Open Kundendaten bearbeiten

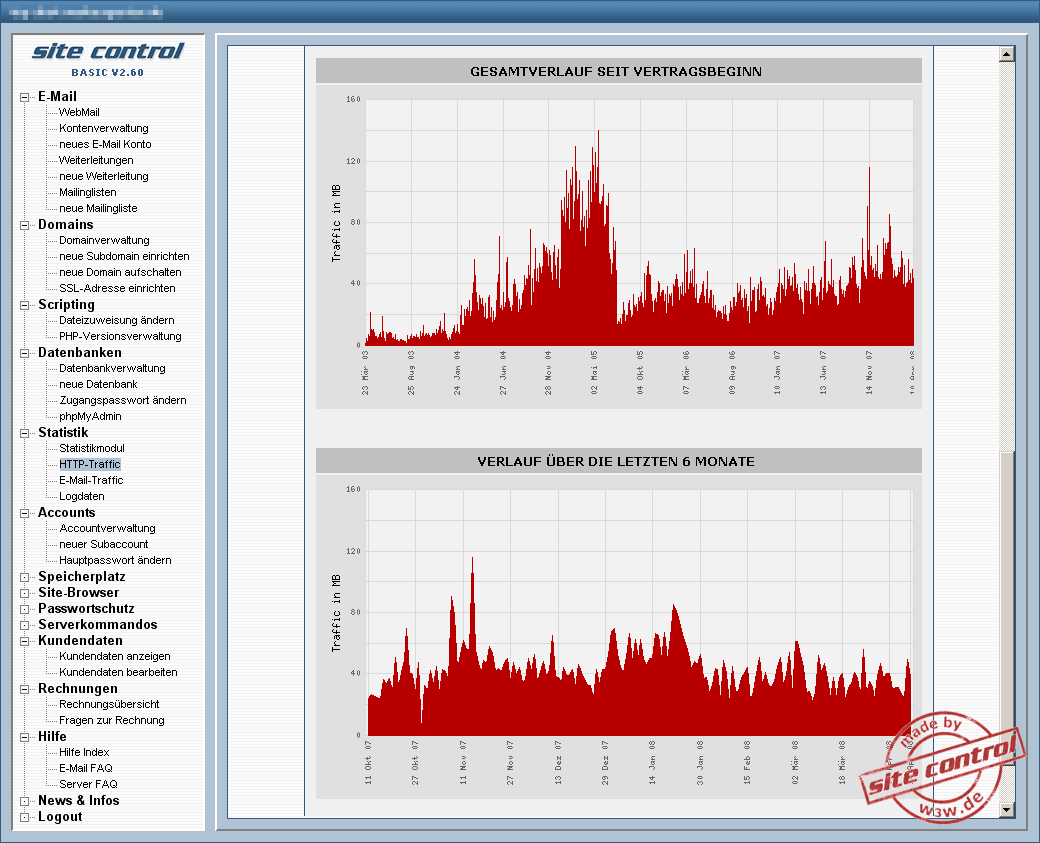click(x=118, y=672)
